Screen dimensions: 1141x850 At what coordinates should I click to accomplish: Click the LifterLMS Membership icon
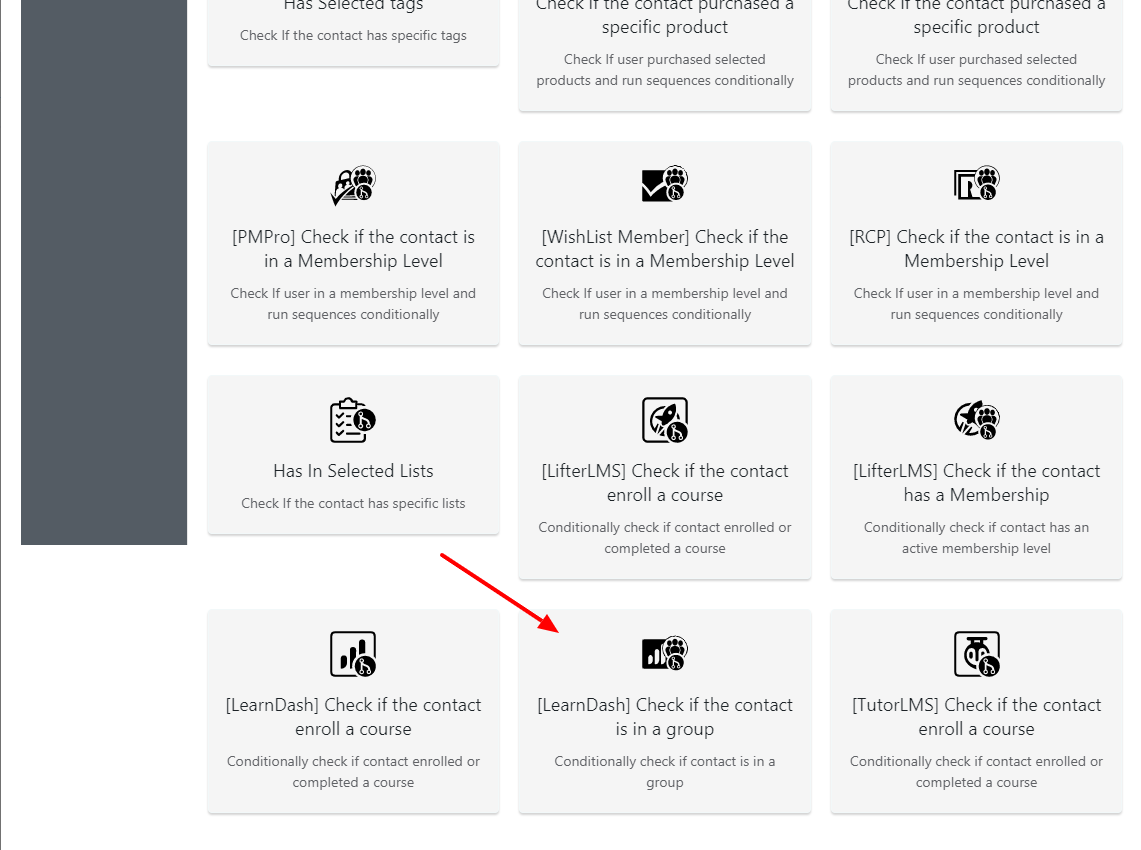[977, 419]
